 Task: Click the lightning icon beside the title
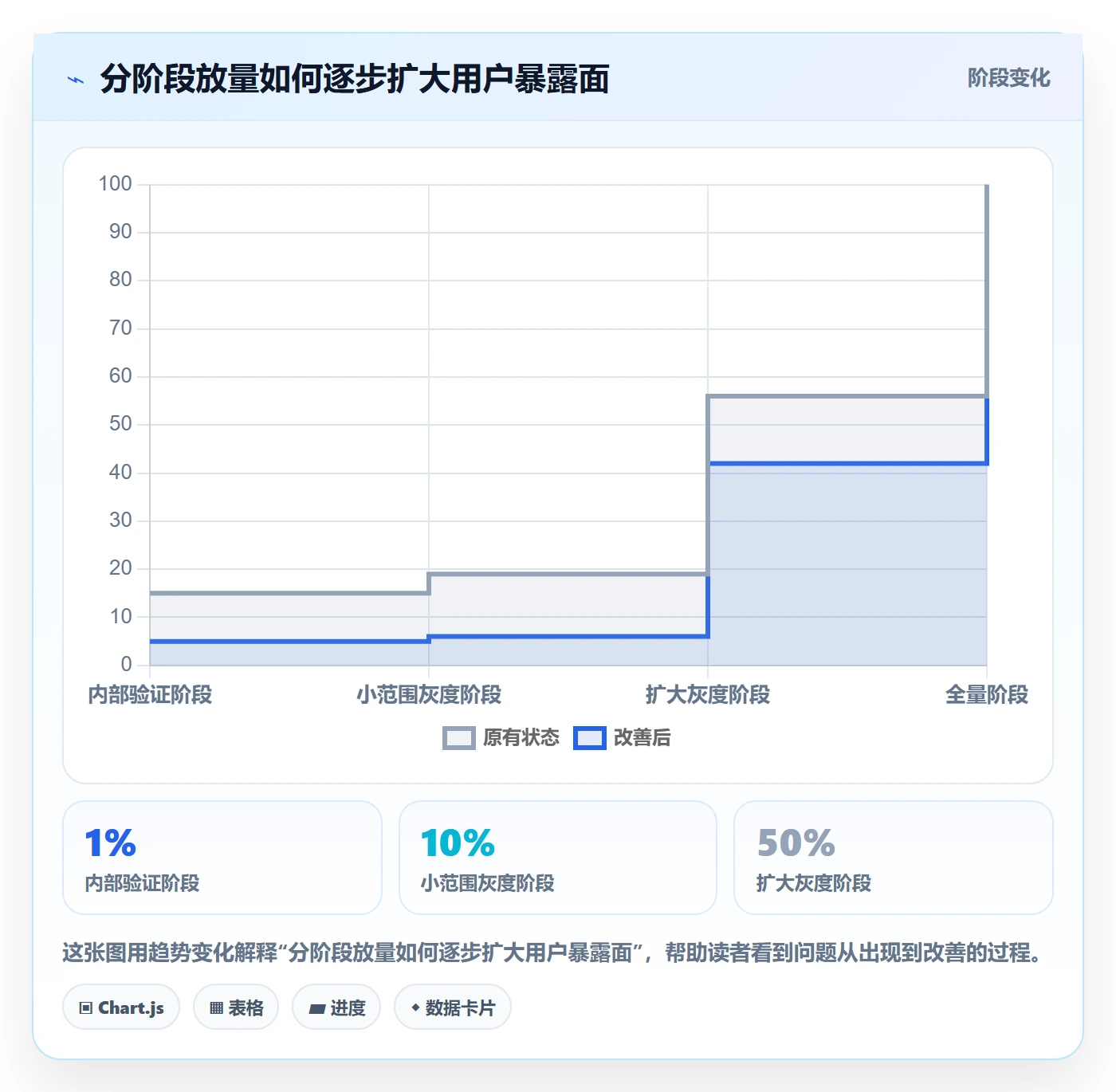[x=76, y=80]
